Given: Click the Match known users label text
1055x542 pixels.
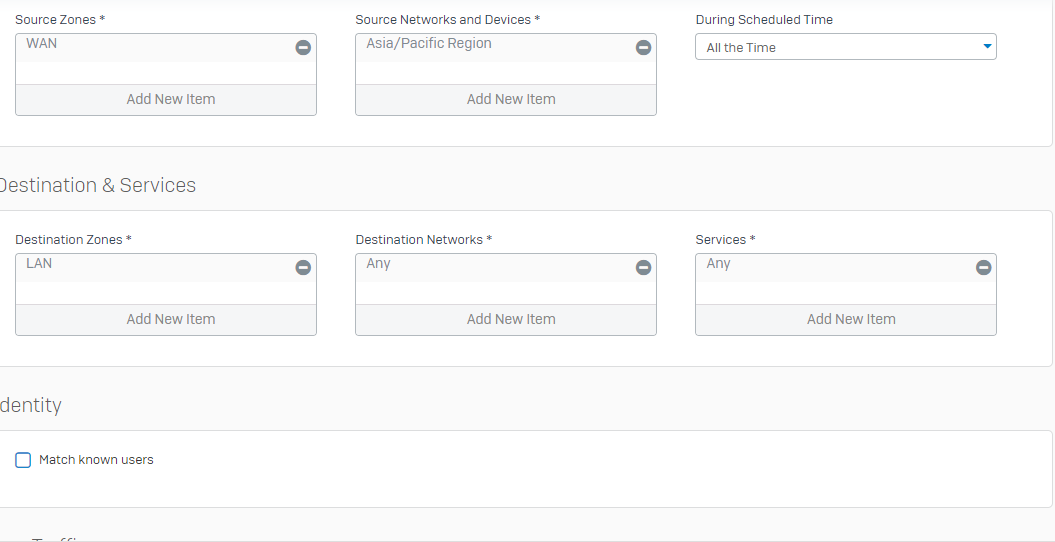Looking at the screenshot, I should [96, 460].
